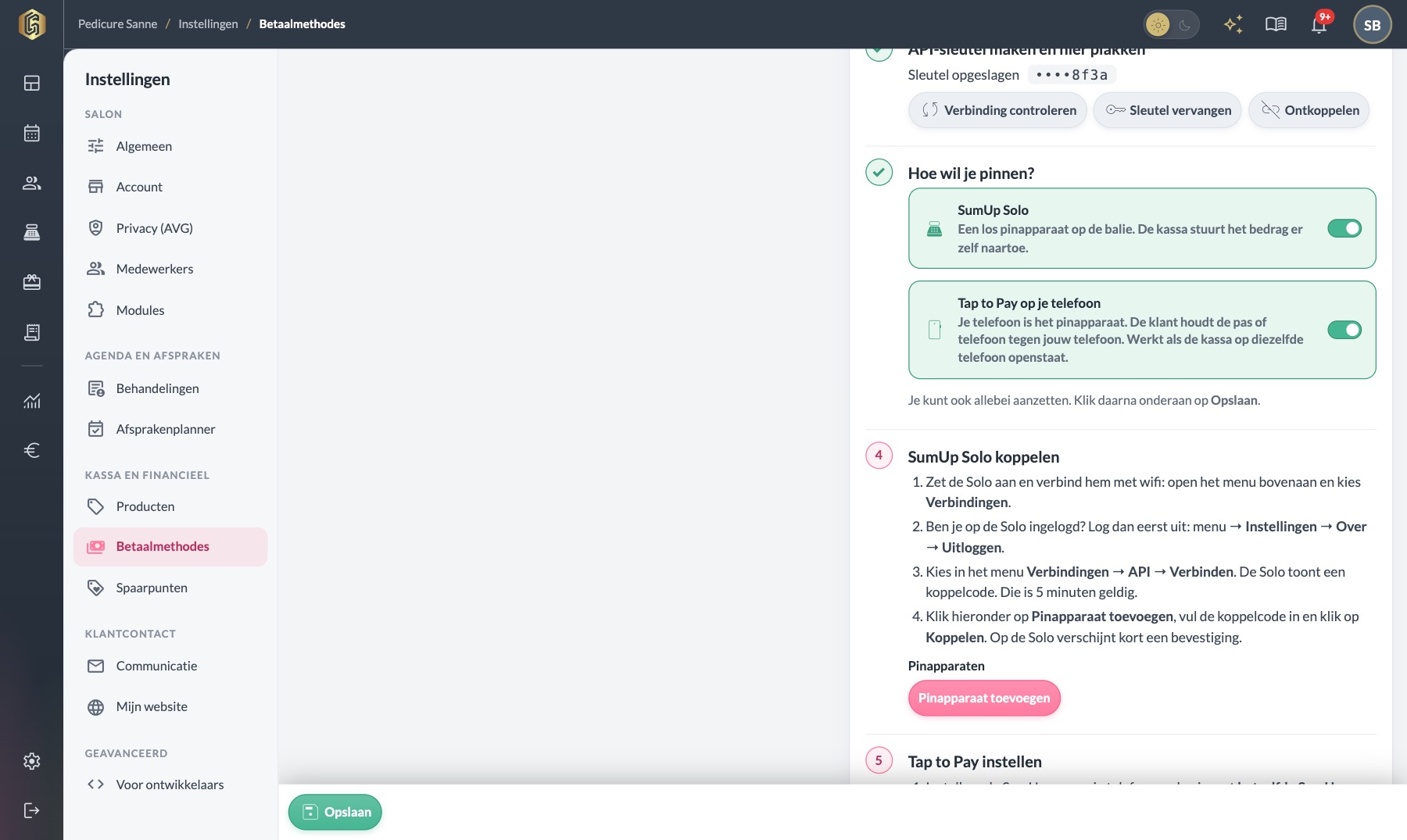The height and width of the screenshot is (840, 1407).
Task: Go to Instellingen breadcrumb link
Action: coord(208,24)
